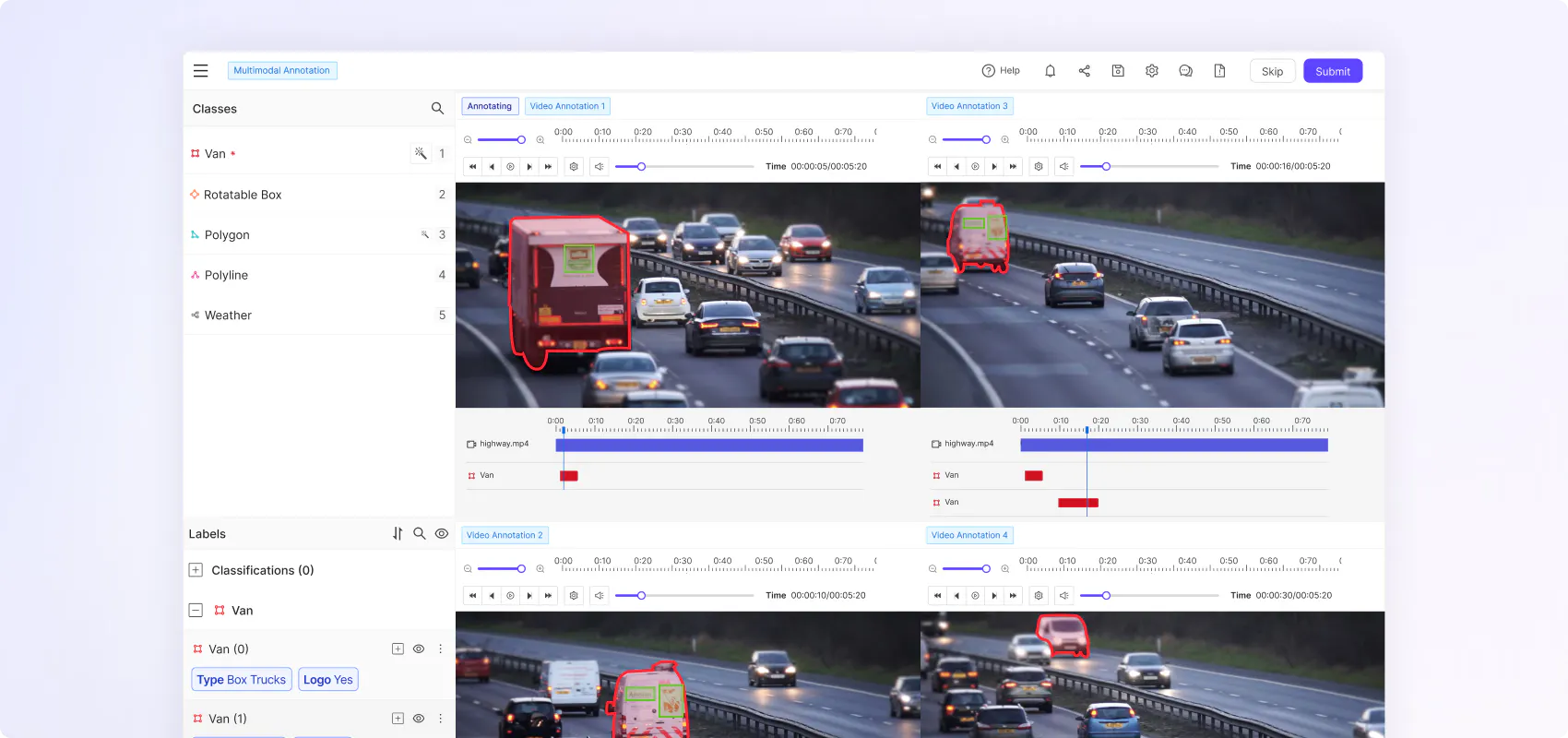Click the Logo Yes attribute tag
This screenshot has height=738, width=1568.
pyautogui.click(x=328, y=680)
